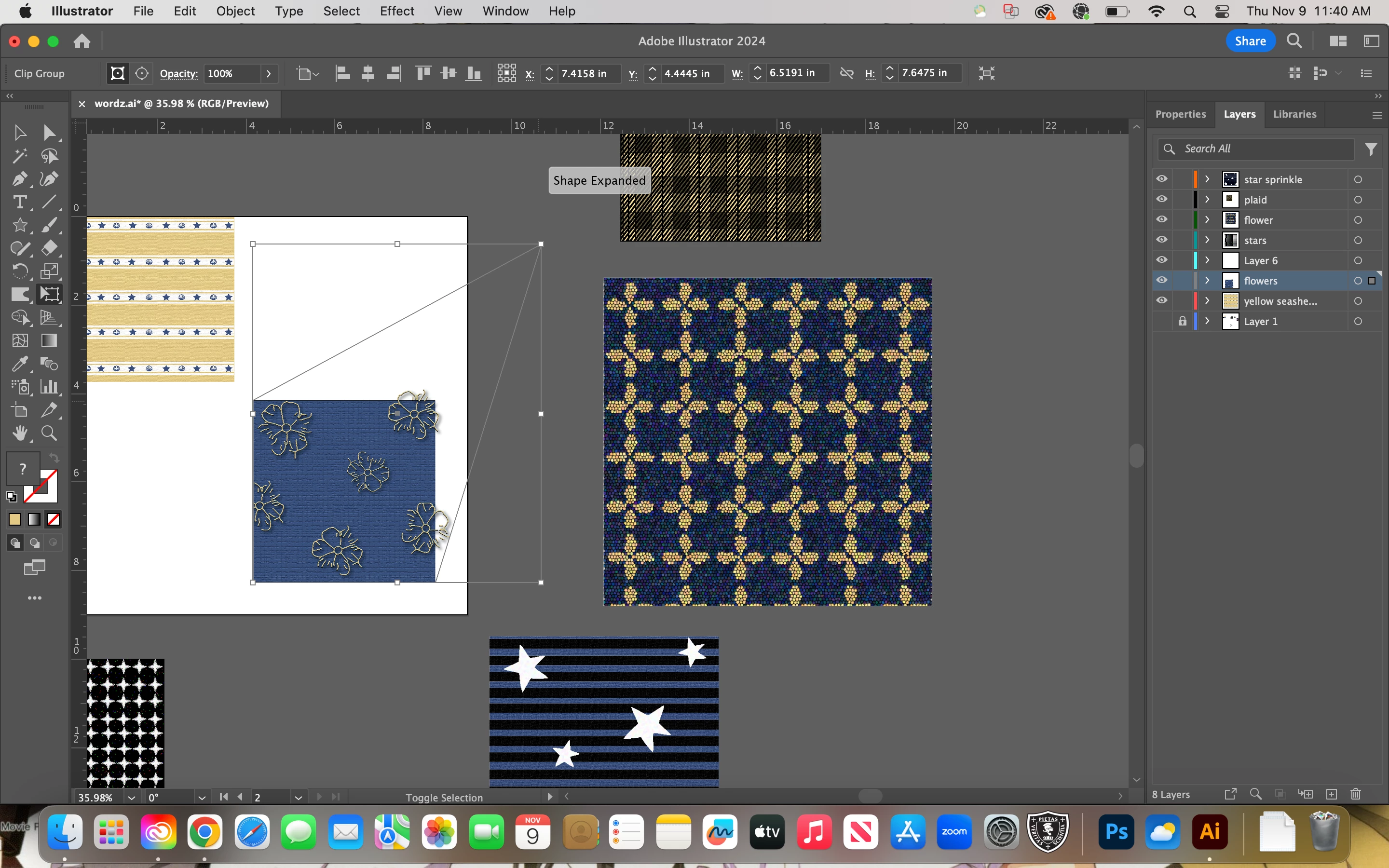This screenshot has width=1389, height=868.
Task: Hide the plaid layer
Action: coord(1162,199)
